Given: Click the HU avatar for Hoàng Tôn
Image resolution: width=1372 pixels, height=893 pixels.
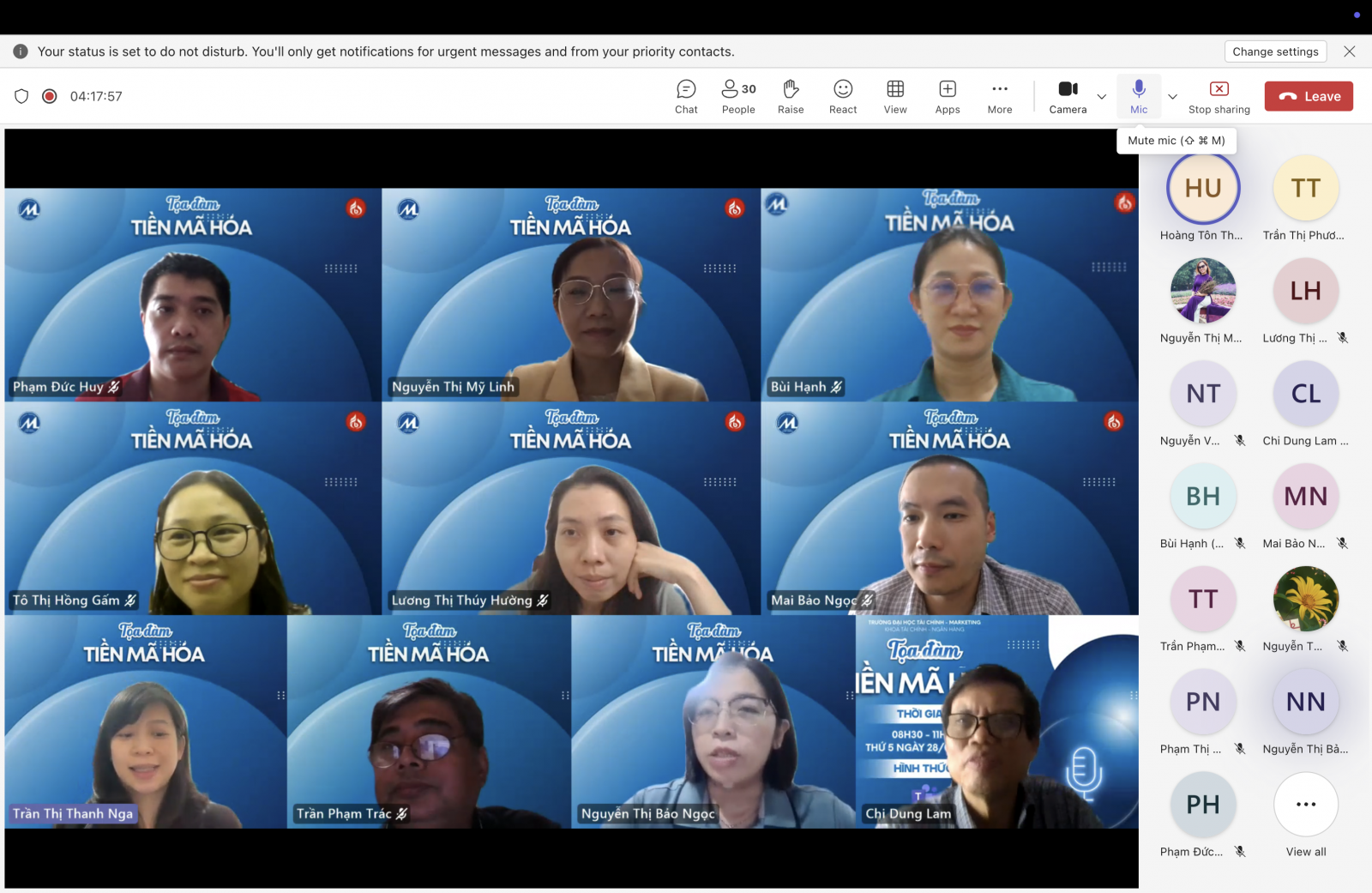Looking at the screenshot, I should 1202,189.
